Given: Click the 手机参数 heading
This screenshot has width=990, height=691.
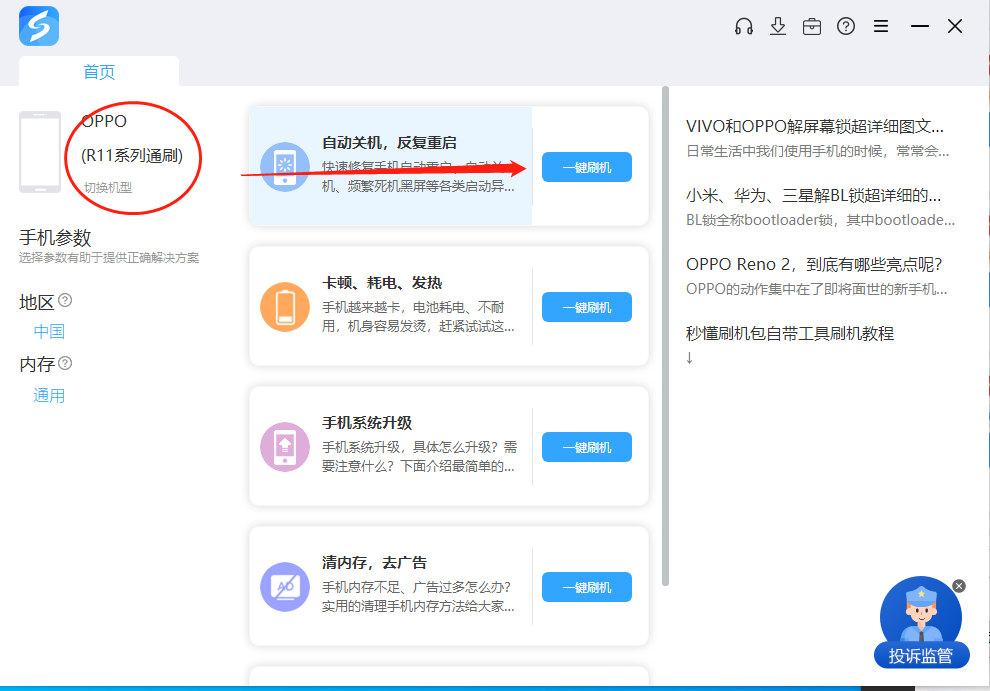Looking at the screenshot, I should coord(56,238).
